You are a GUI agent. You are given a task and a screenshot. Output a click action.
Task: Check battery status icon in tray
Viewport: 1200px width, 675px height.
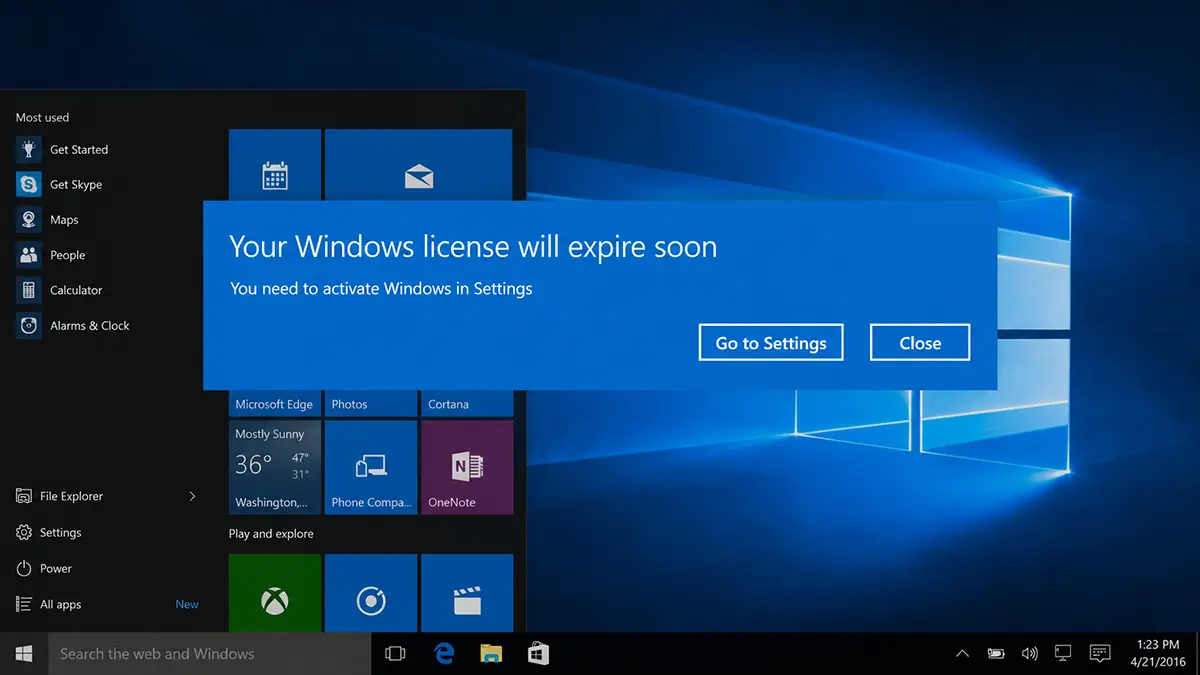[996, 654]
